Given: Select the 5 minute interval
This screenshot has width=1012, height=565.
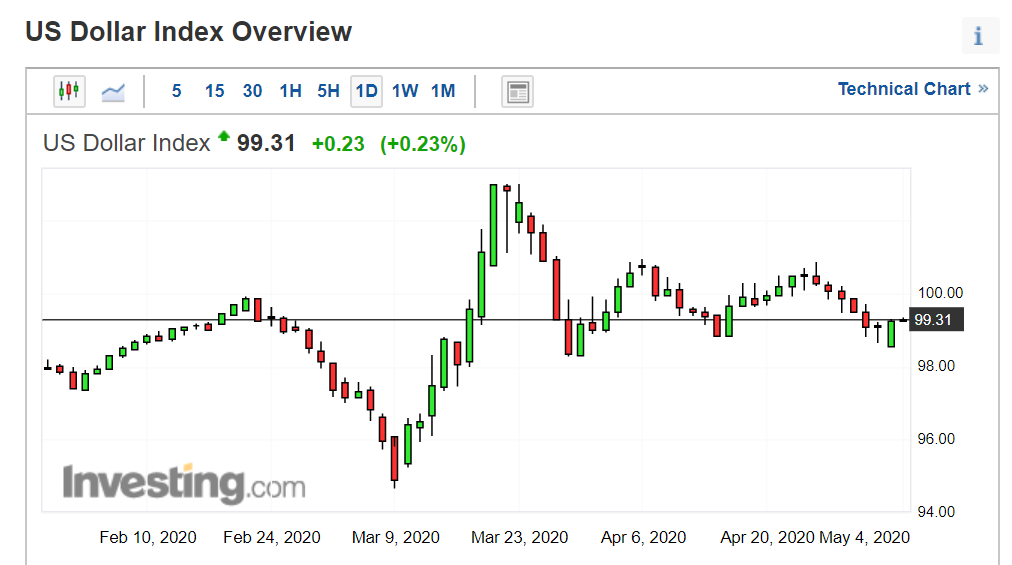Looking at the screenshot, I should click(176, 91).
